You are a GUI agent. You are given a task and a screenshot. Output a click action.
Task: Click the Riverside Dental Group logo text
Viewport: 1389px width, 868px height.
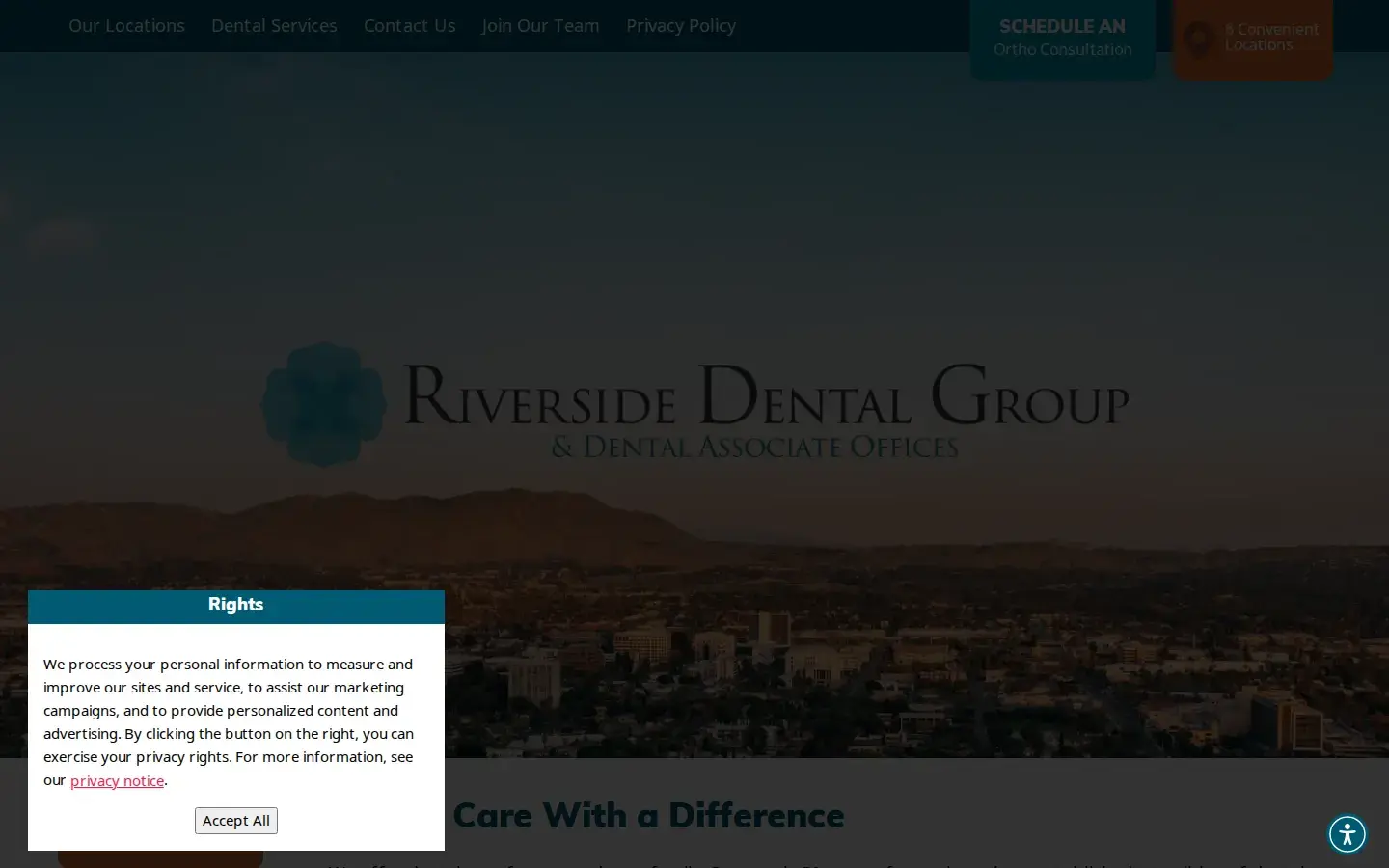[x=766, y=394]
